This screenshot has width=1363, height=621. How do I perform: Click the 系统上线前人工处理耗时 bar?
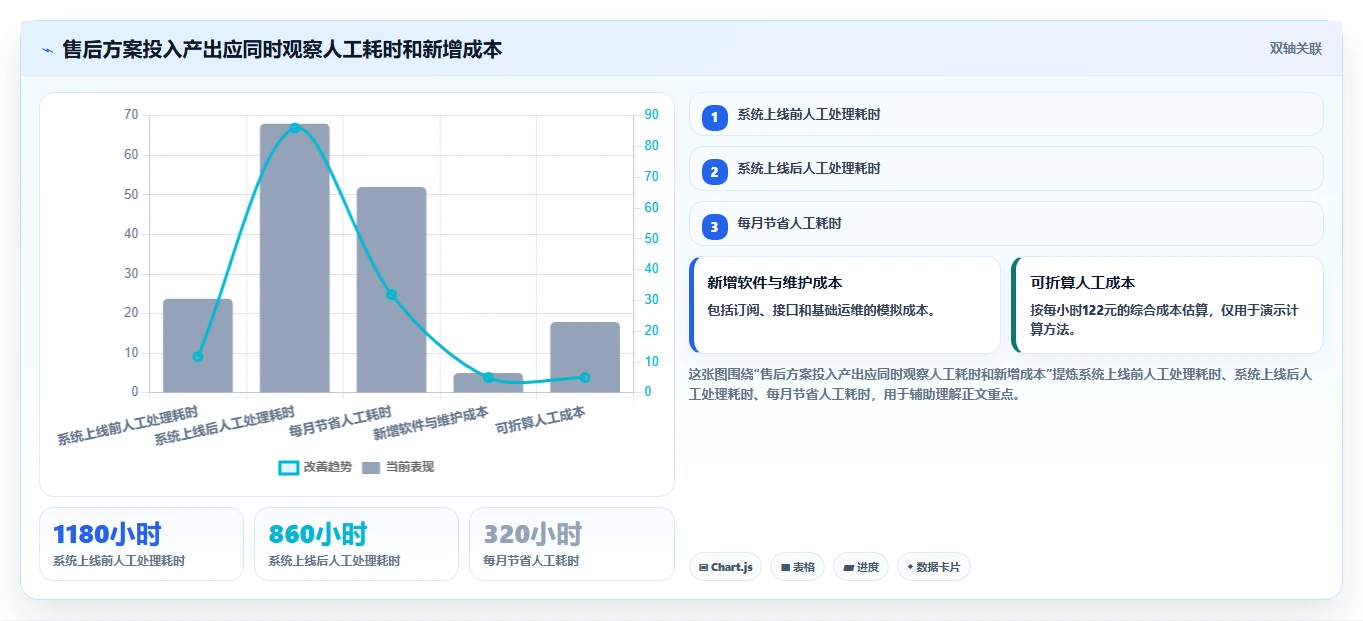coord(198,345)
